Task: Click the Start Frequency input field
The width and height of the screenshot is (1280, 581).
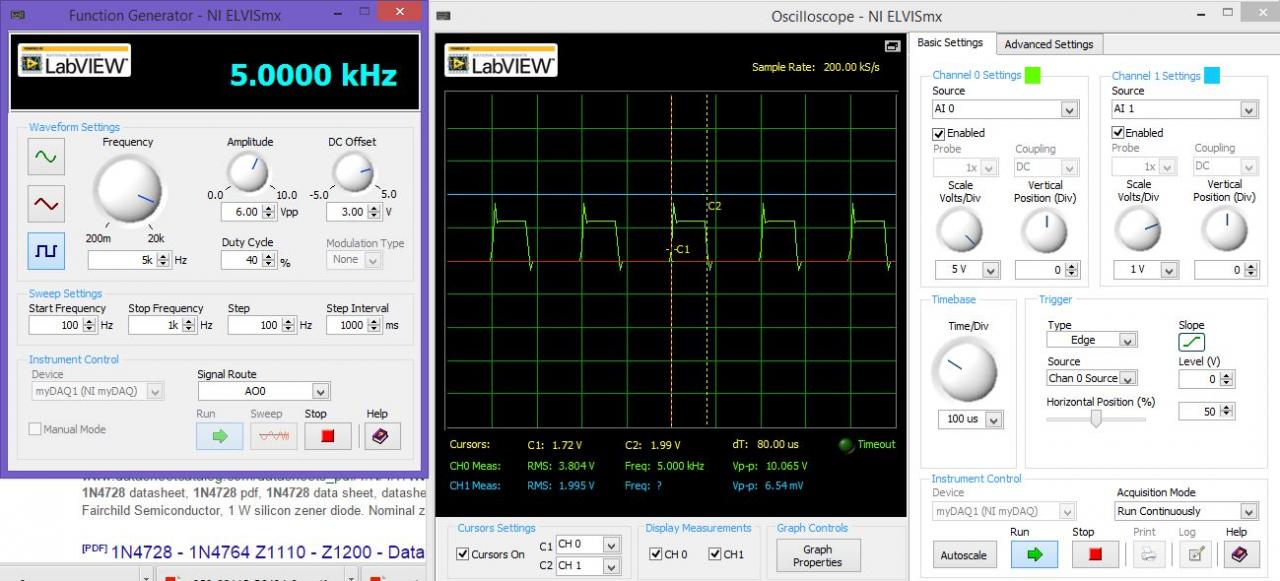Action: pos(56,325)
